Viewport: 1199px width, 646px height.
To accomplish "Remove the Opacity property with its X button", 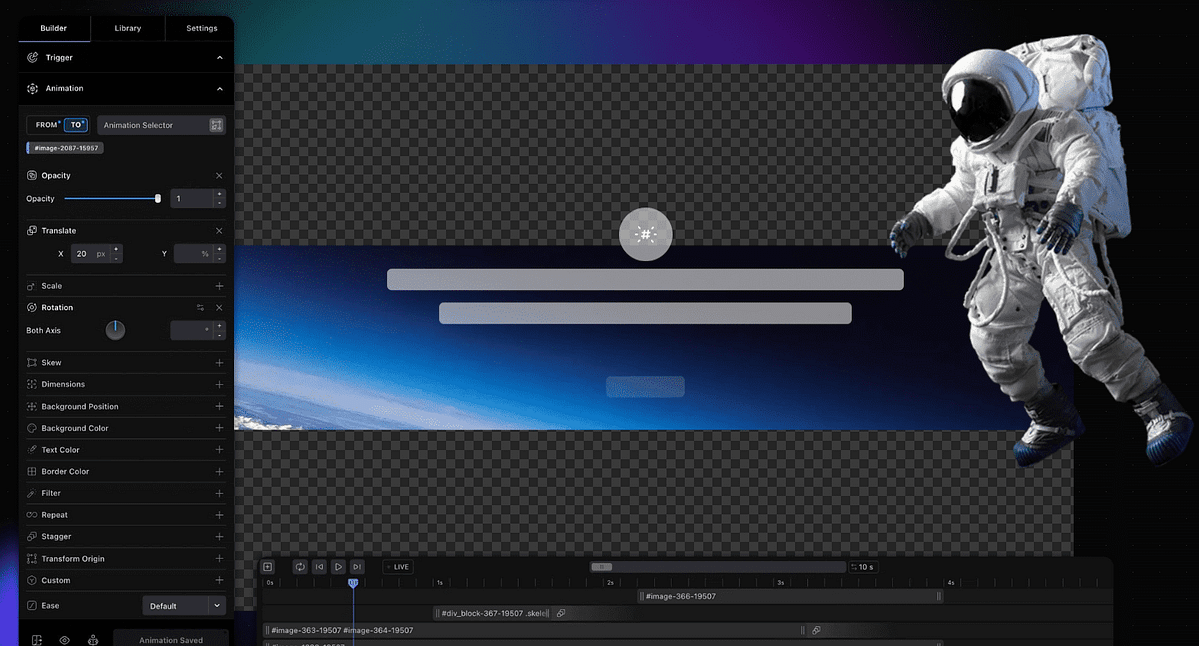I will [219, 175].
